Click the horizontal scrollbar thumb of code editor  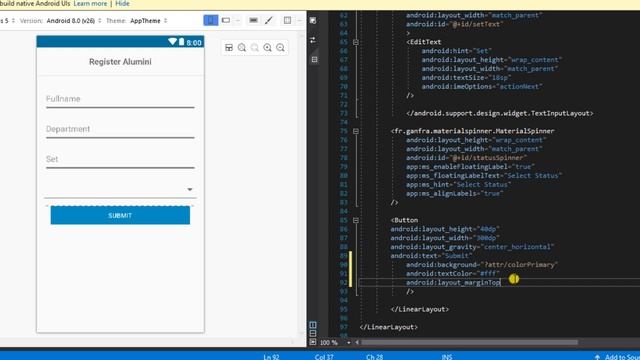(469, 342)
